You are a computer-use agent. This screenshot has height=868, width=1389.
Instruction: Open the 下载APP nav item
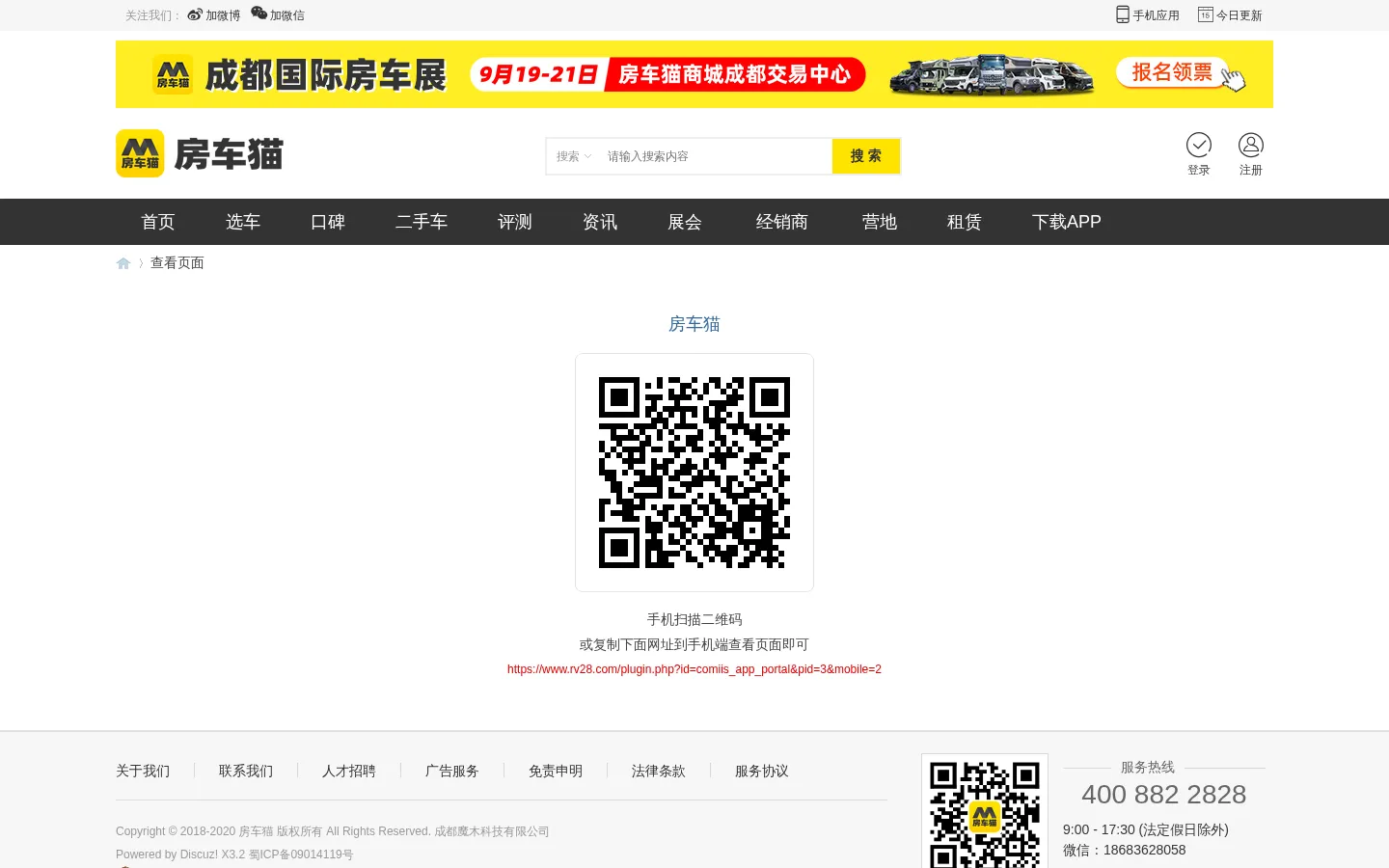1067,222
